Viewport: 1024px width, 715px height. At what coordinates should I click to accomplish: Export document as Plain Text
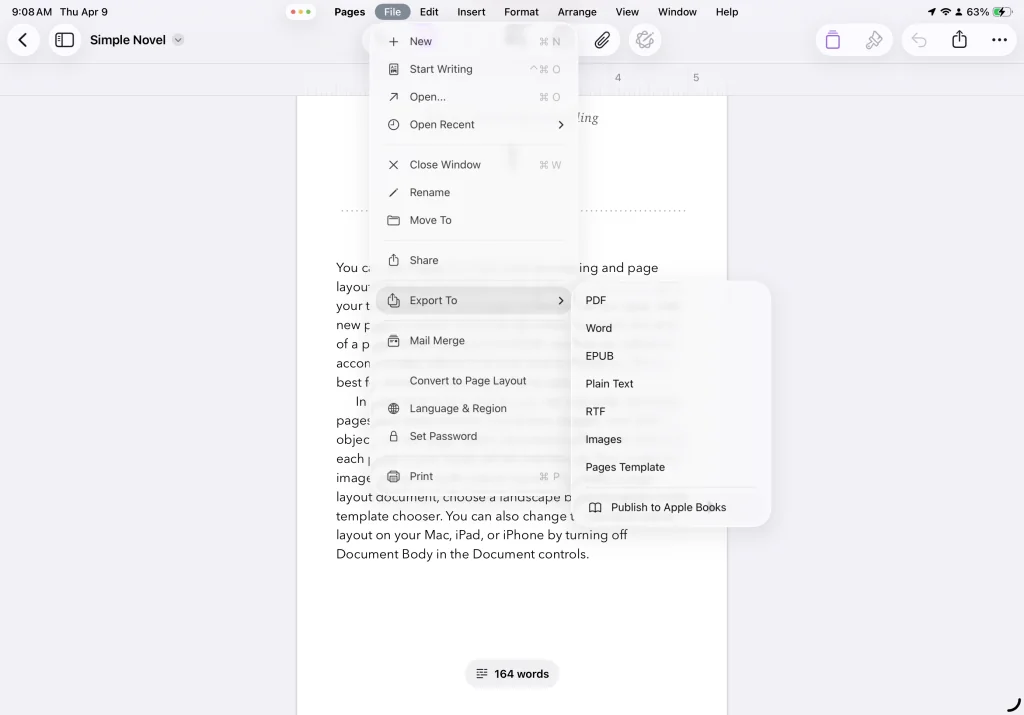point(671,383)
